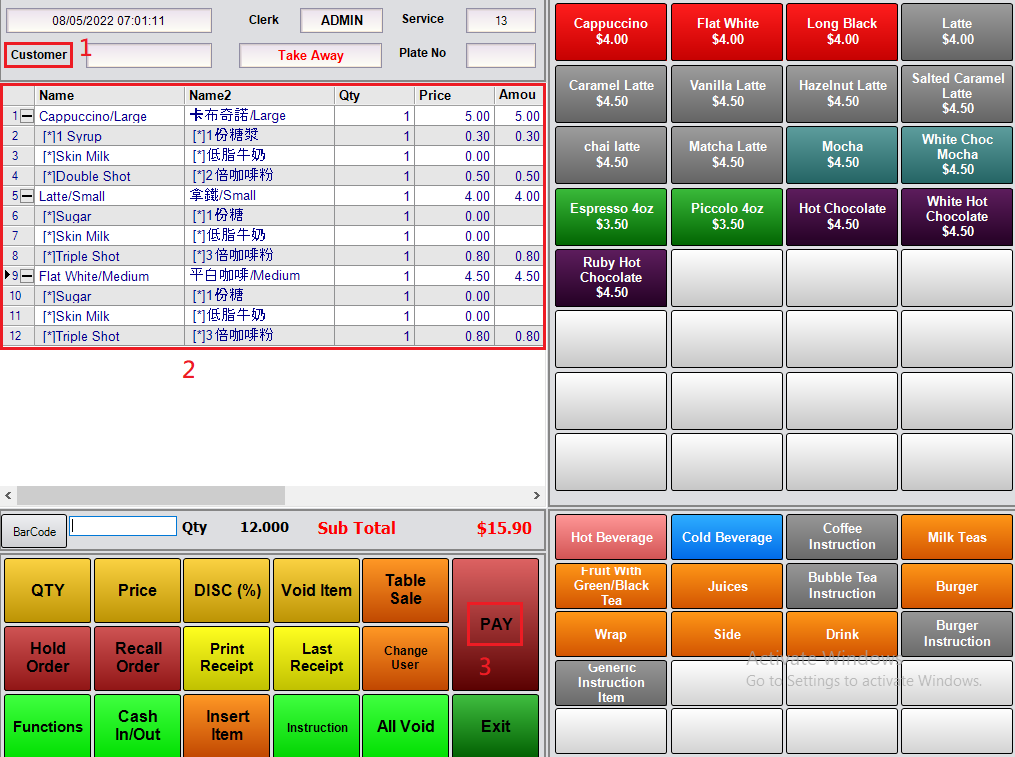
Task: Select the Vanilla Latte item
Action: point(727,93)
